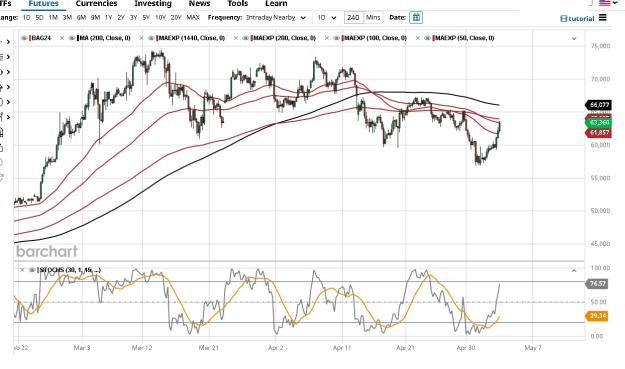
Task: Click the 66,077 black price tag
Action: coord(598,105)
